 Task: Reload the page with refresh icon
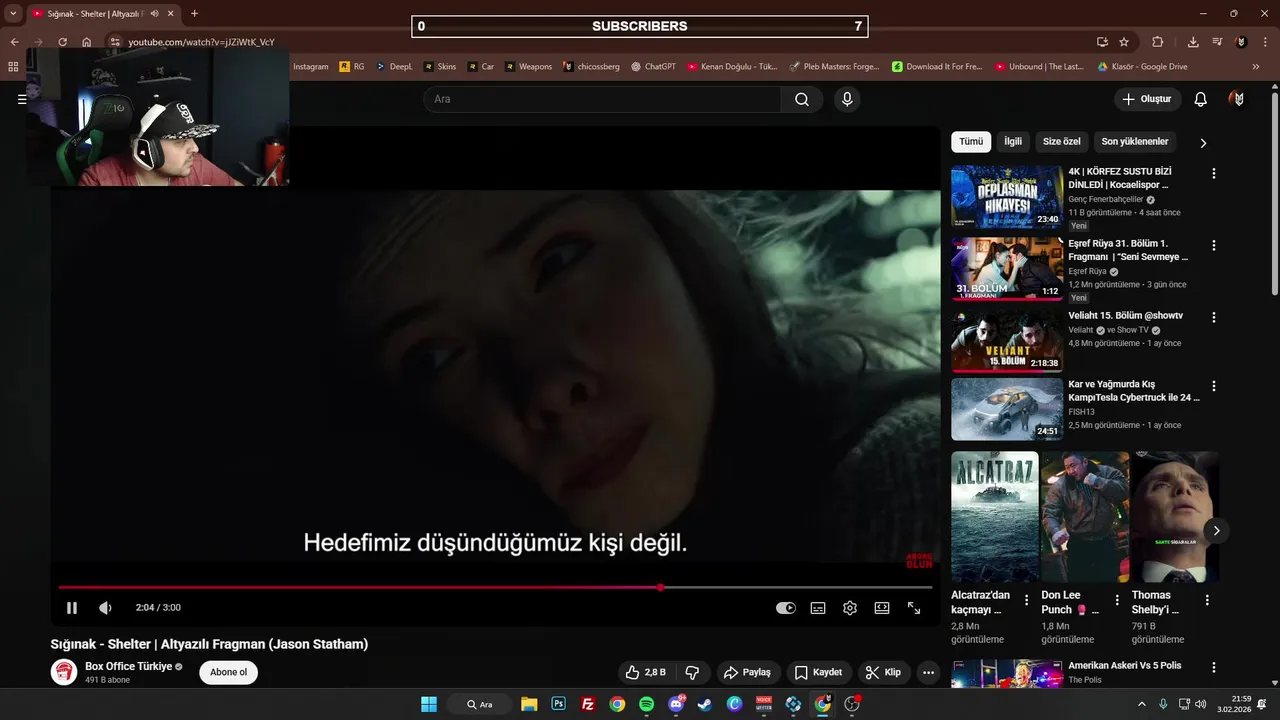click(62, 42)
